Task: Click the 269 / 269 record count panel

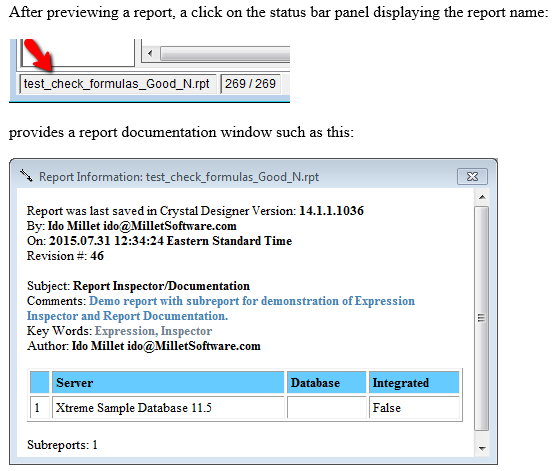Action: [251, 84]
